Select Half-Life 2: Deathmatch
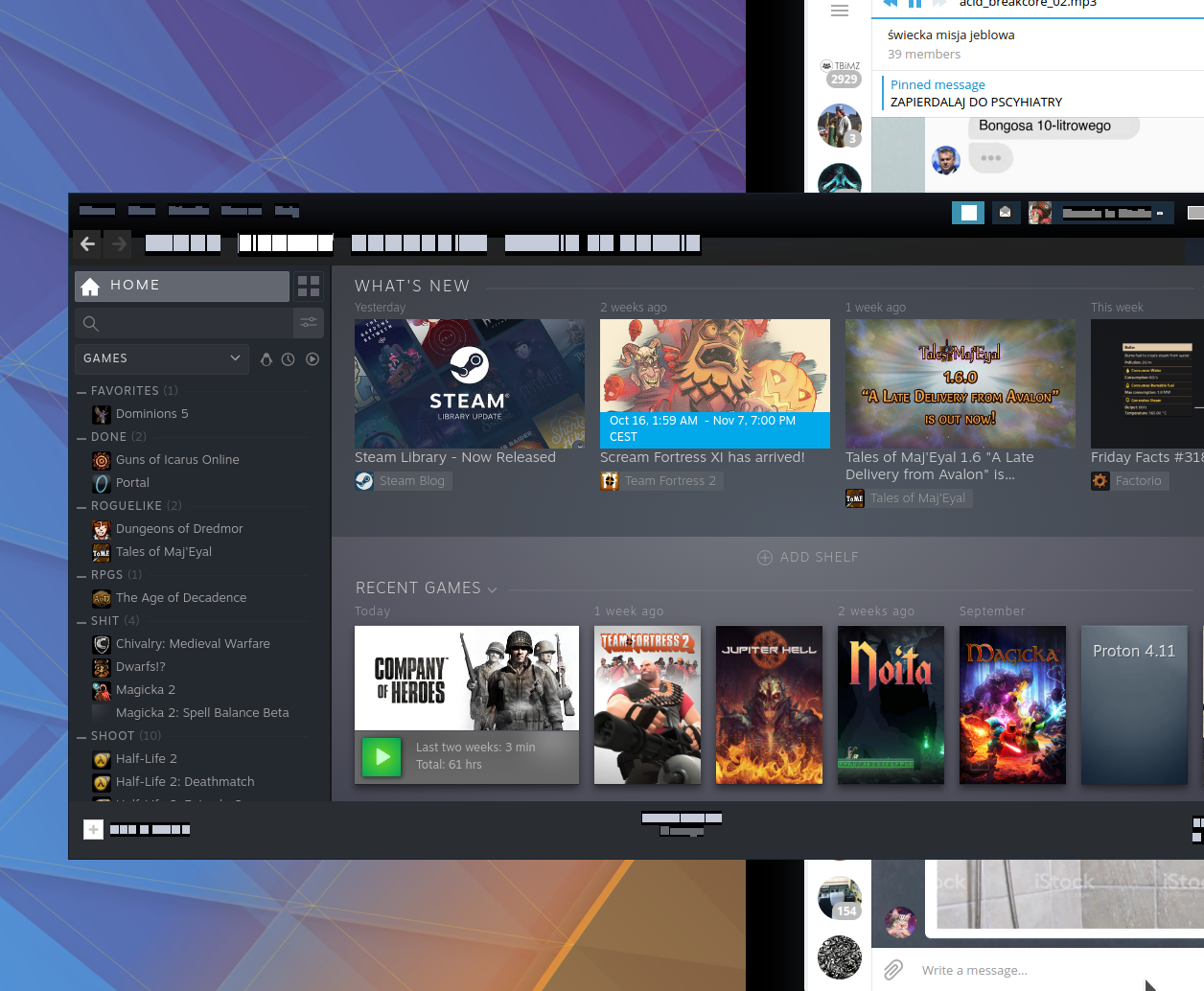 tap(185, 782)
